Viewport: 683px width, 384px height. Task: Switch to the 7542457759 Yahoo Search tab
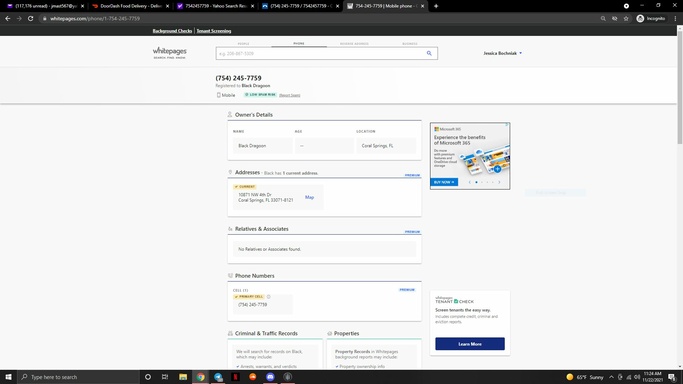[216, 6]
